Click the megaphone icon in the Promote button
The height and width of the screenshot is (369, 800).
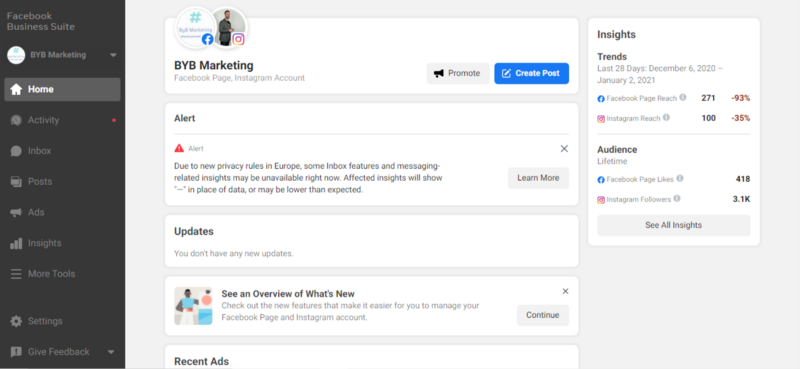tap(439, 73)
